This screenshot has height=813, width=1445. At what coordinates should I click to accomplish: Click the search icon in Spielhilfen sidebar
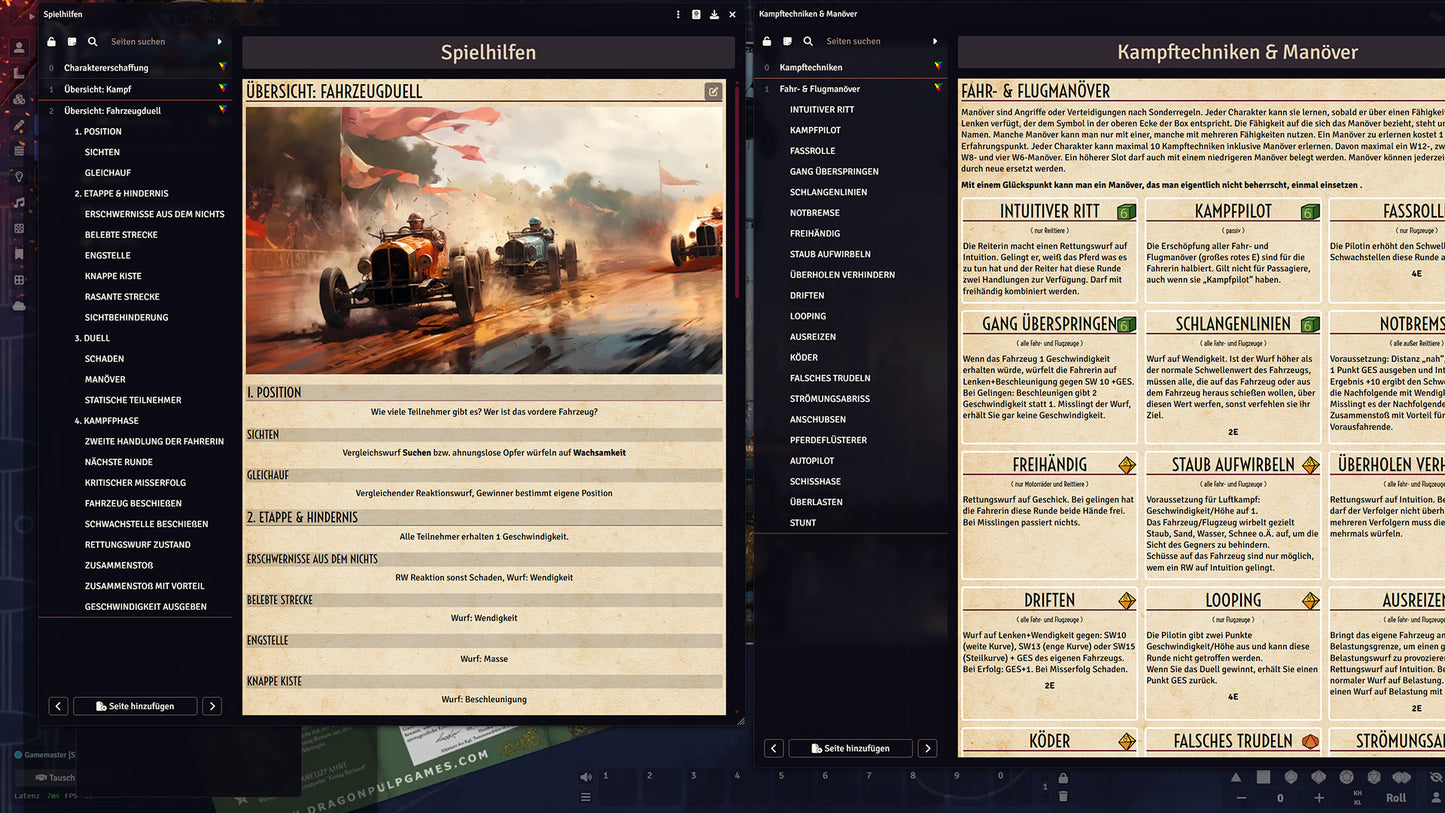[92, 42]
